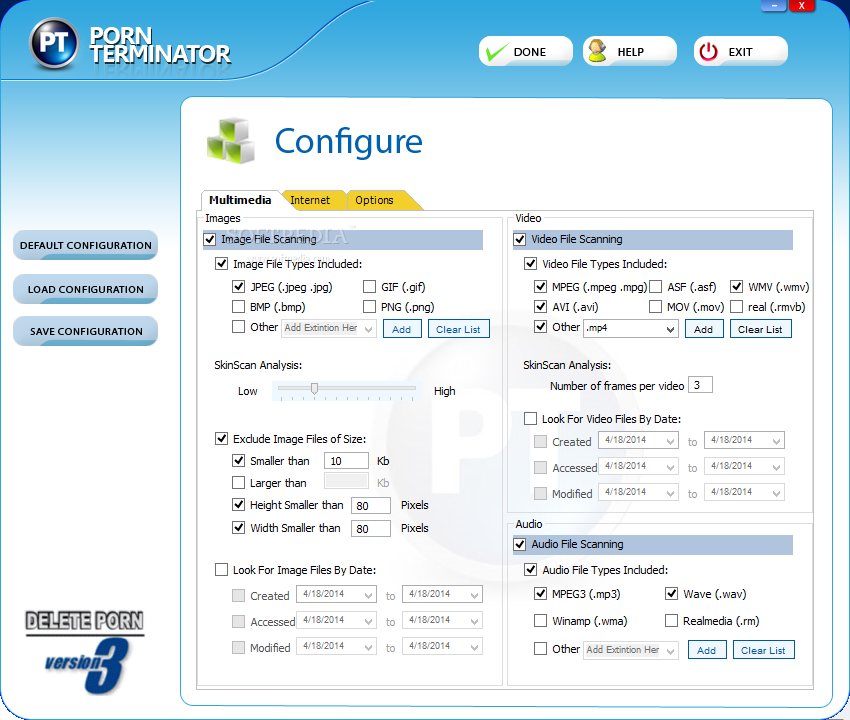This screenshot has width=850, height=720.
Task: Uncheck MPEG (.mpeg .mpg) video type
Action: click(x=540, y=286)
